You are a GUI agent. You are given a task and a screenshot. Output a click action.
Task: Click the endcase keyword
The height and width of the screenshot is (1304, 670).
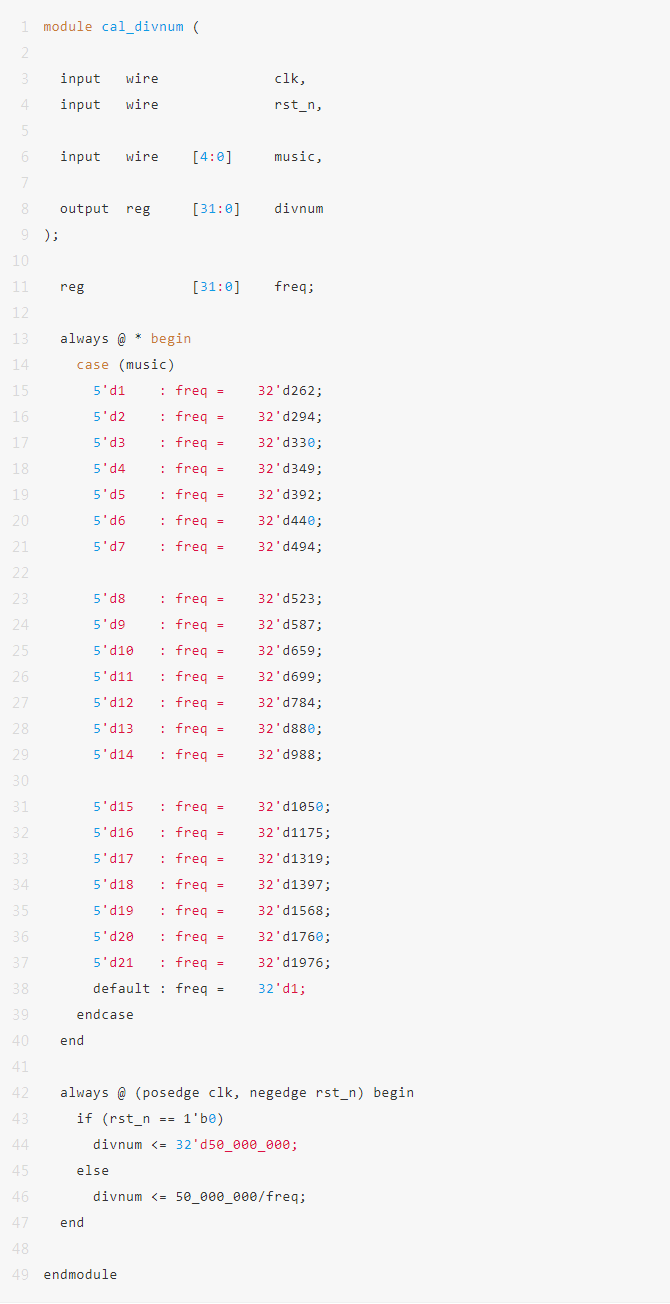[x=105, y=1015]
